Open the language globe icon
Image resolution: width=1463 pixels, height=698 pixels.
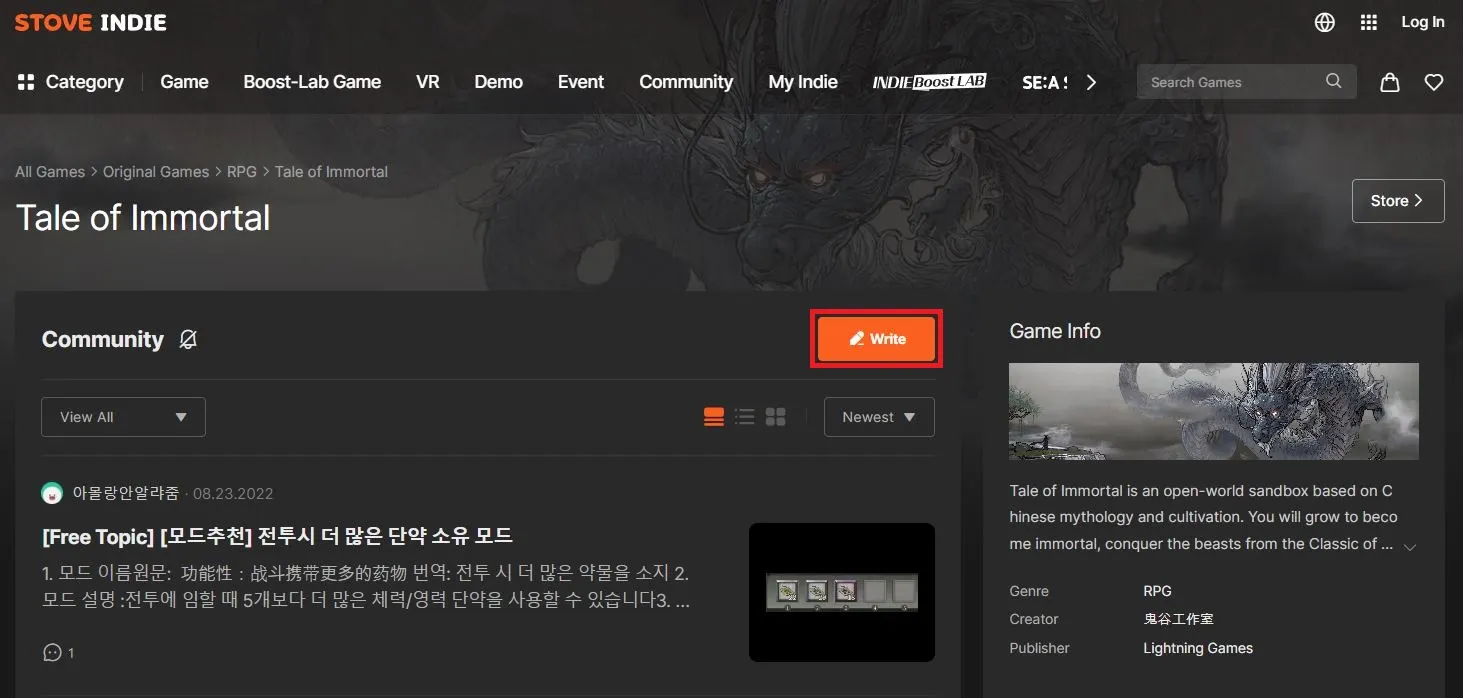pyautogui.click(x=1325, y=22)
